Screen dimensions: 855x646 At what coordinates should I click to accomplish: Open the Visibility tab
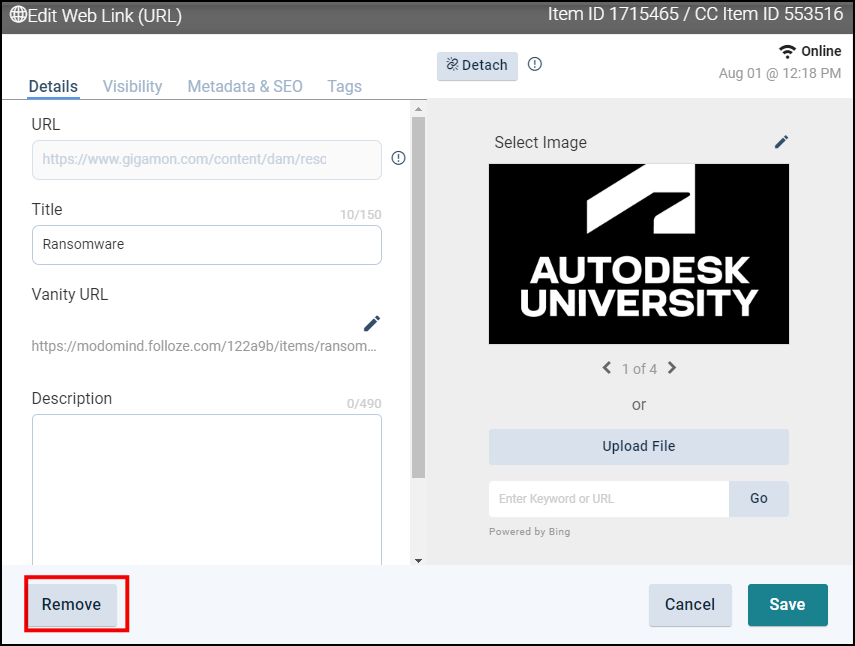[x=132, y=86]
